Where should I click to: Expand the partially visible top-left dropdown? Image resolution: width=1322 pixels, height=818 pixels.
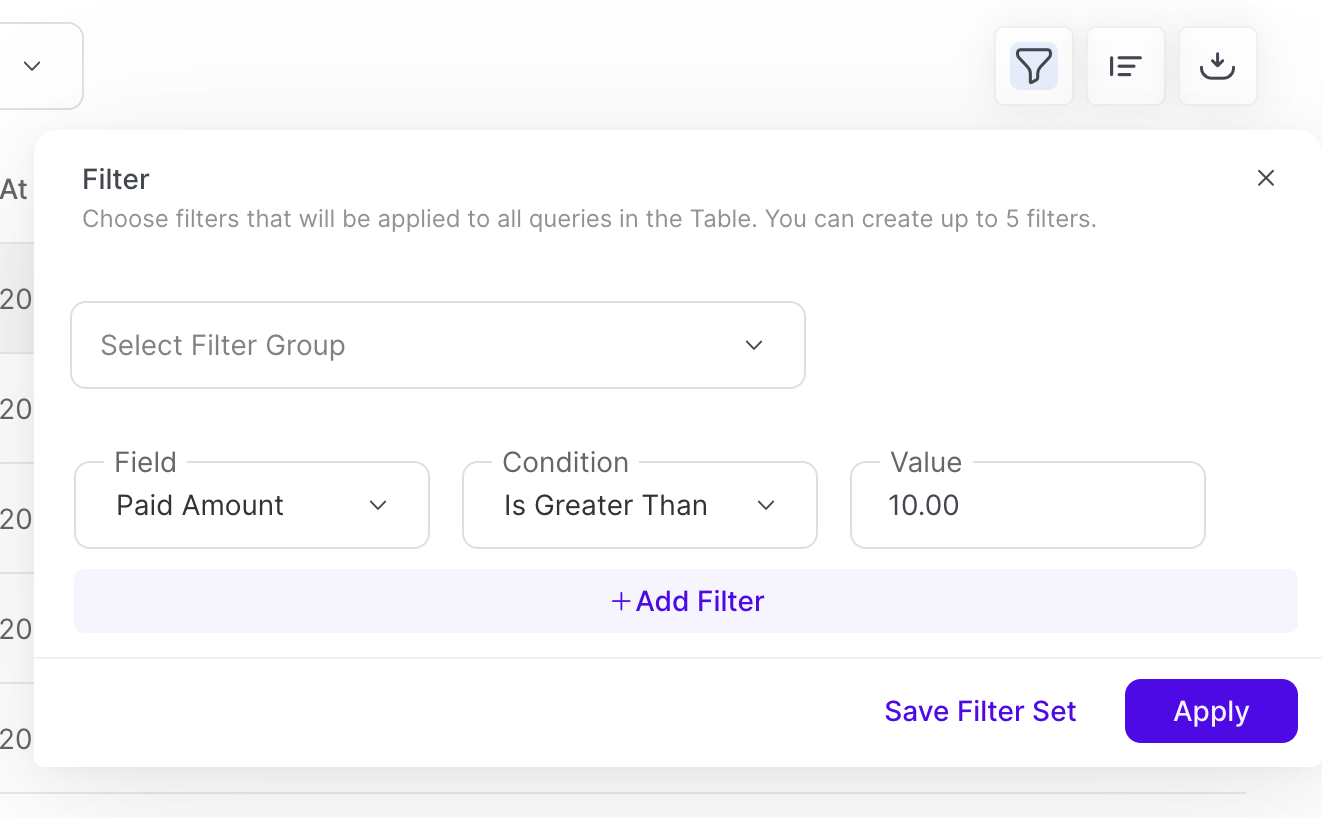(32, 66)
